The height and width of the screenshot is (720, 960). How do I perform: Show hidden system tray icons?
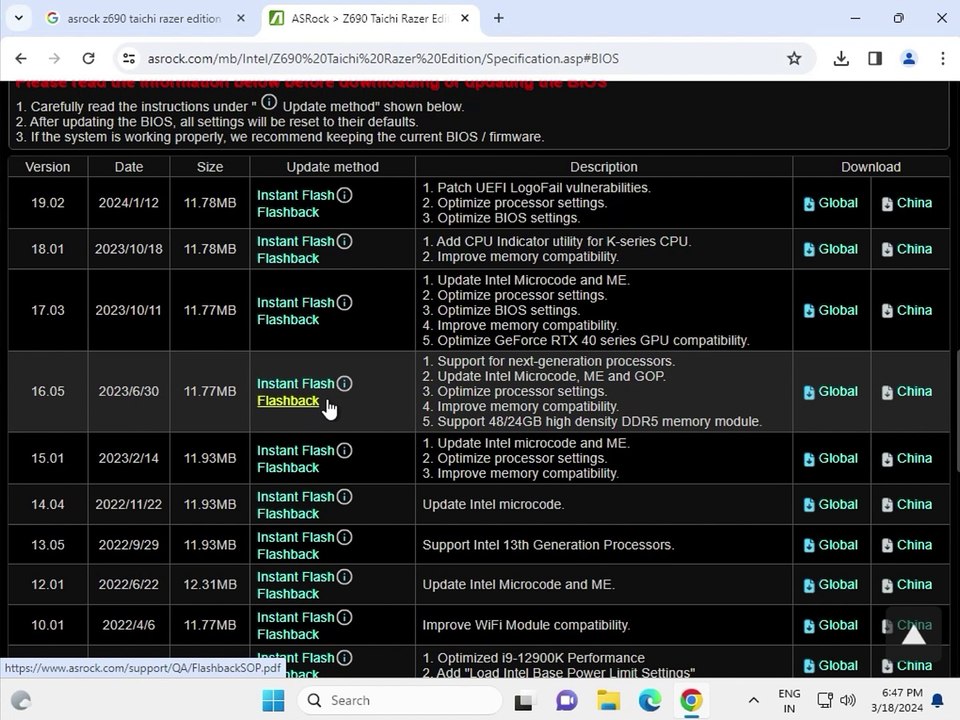click(754, 700)
